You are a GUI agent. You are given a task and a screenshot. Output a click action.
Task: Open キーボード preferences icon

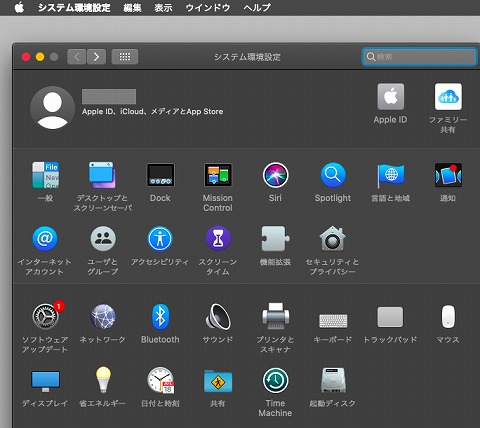click(x=333, y=320)
